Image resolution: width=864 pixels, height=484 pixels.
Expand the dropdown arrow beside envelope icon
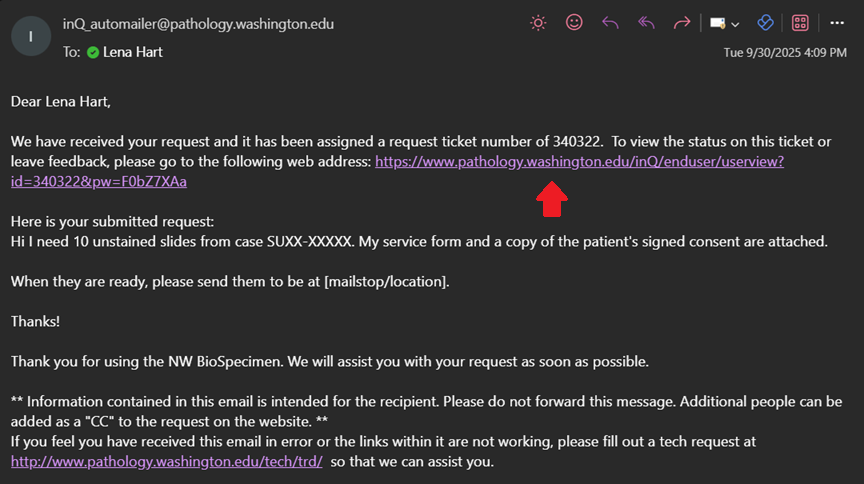(x=735, y=24)
